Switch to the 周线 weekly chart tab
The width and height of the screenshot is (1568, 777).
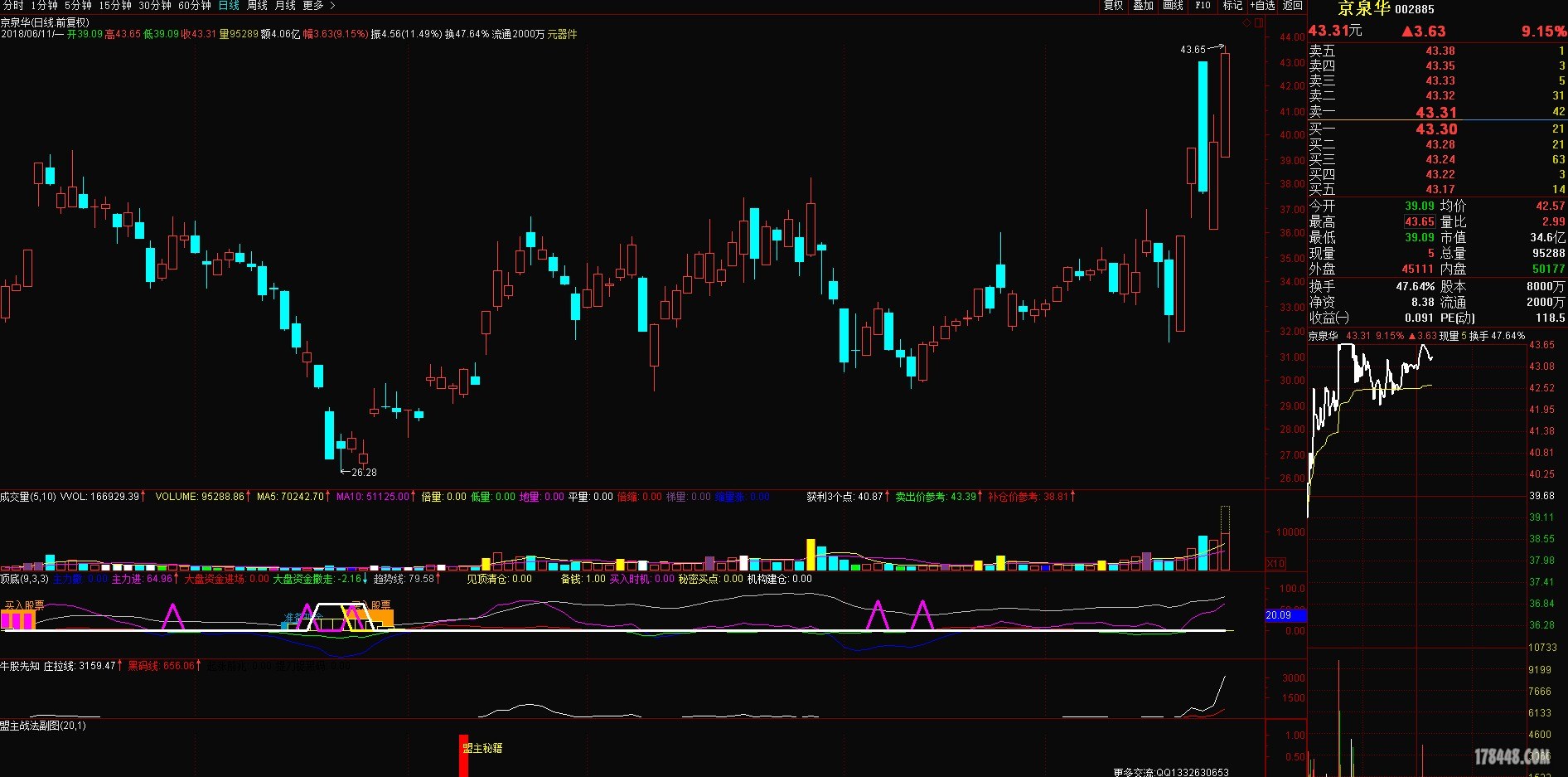tap(257, 6)
